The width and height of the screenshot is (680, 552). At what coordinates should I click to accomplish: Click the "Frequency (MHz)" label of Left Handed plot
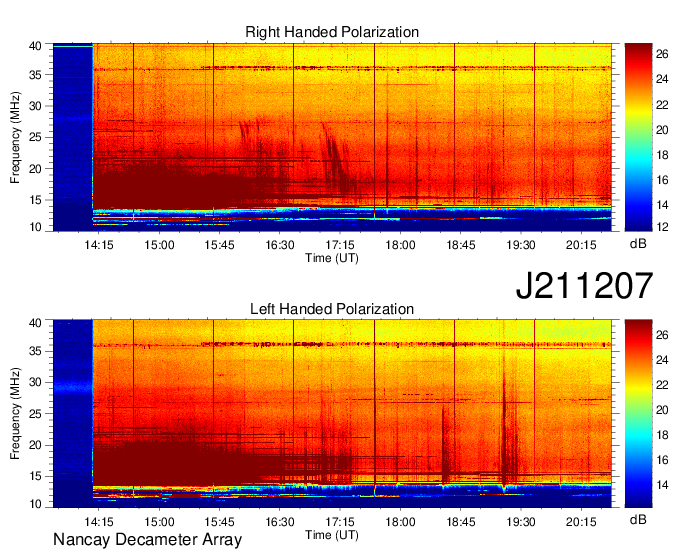click(15, 414)
